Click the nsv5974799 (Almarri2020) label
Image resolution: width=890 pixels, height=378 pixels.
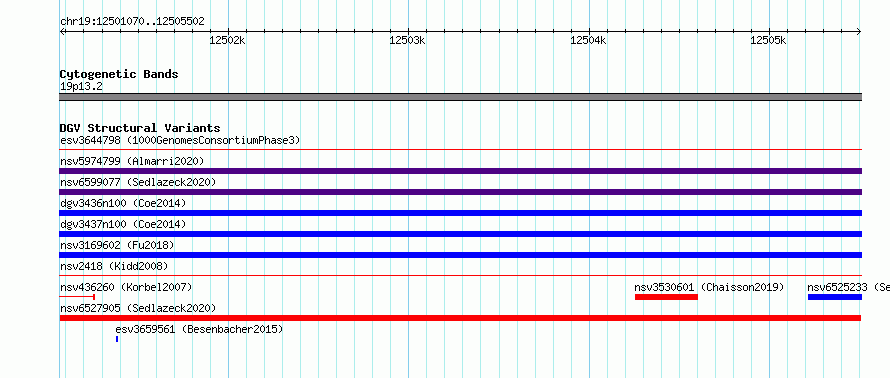point(132,161)
